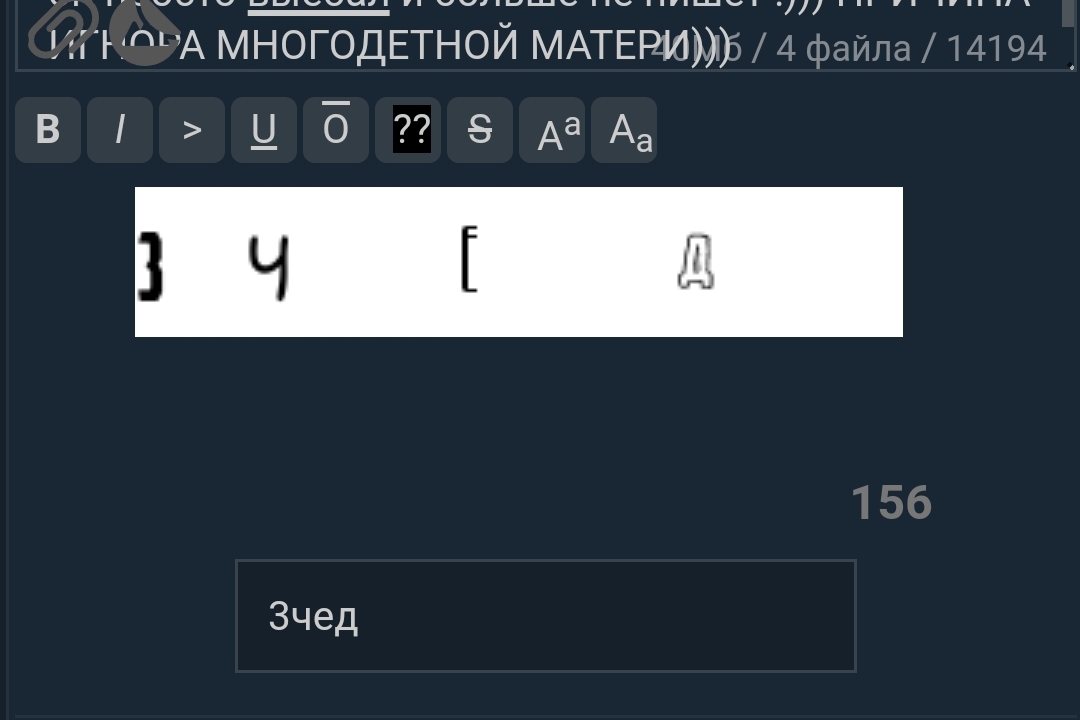Image resolution: width=1080 pixels, height=720 pixels.
Task: Apply superscript formatting button
Action: (552, 130)
